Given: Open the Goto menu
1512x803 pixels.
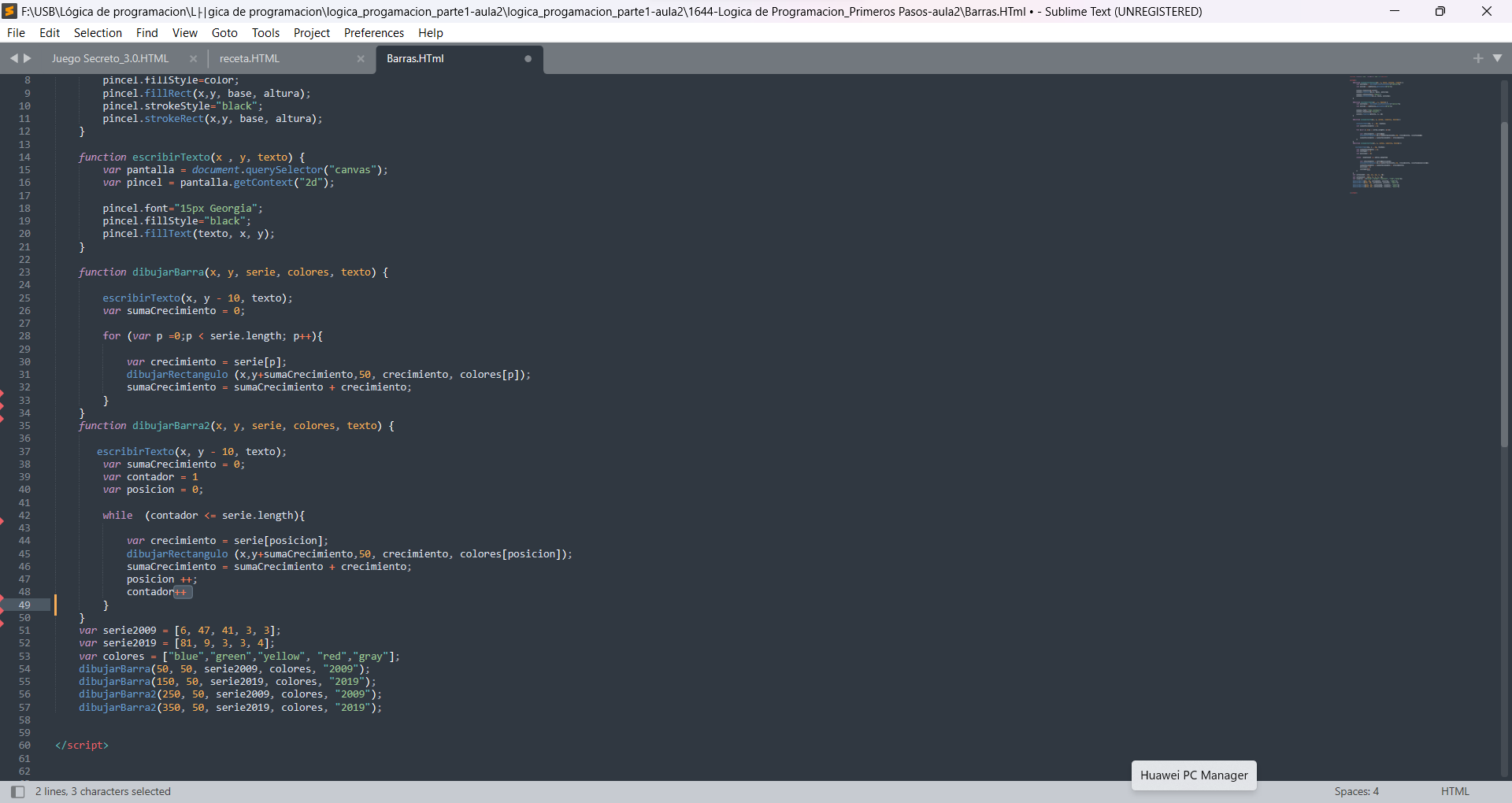Looking at the screenshot, I should 224,33.
